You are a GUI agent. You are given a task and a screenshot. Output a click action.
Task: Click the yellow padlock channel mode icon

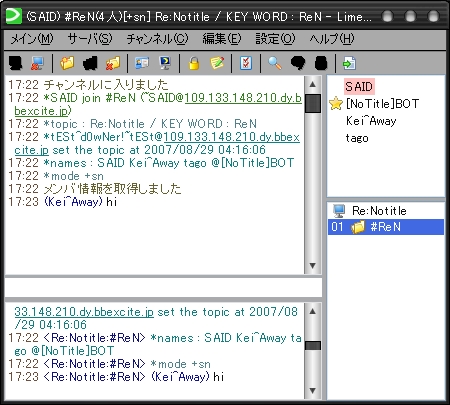coord(194,63)
